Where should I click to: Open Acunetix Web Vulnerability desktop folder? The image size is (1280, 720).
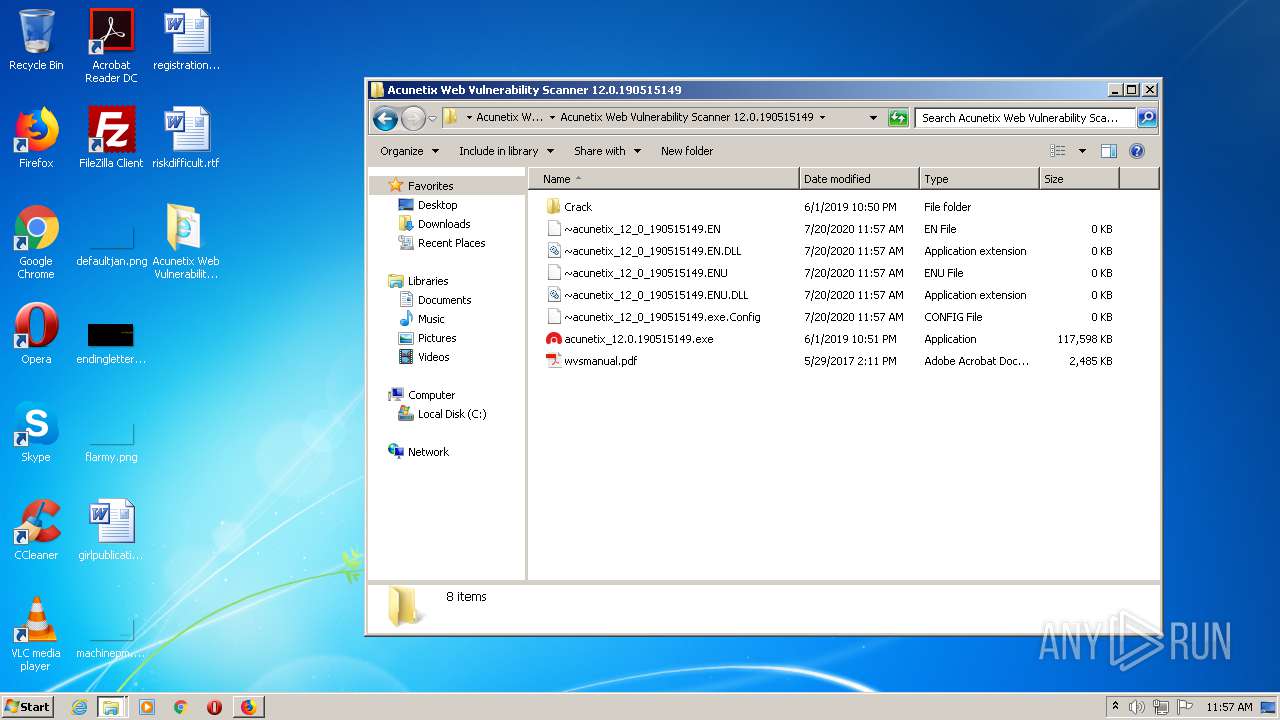click(x=186, y=242)
